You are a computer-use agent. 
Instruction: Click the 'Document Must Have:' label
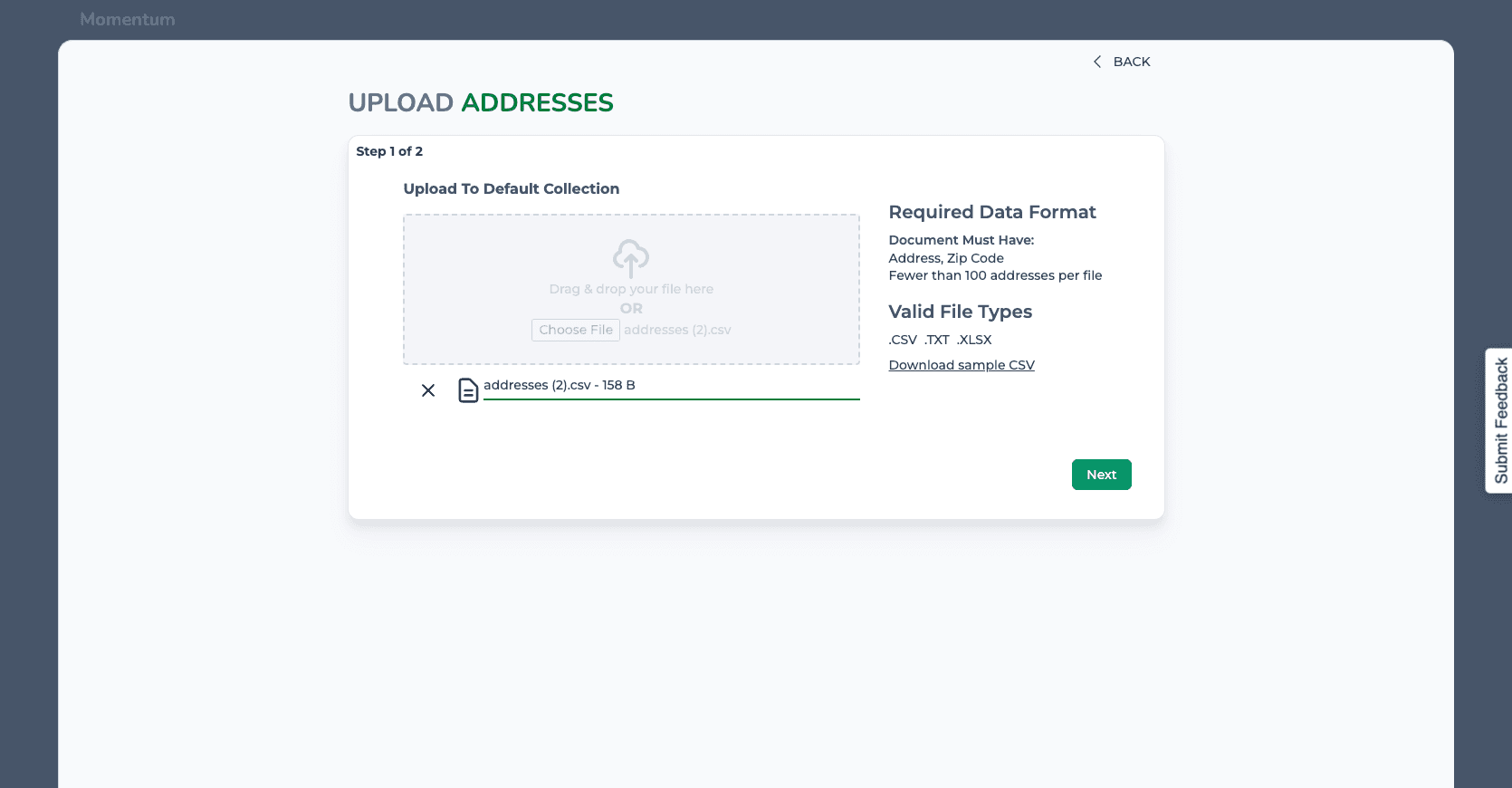coord(962,240)
